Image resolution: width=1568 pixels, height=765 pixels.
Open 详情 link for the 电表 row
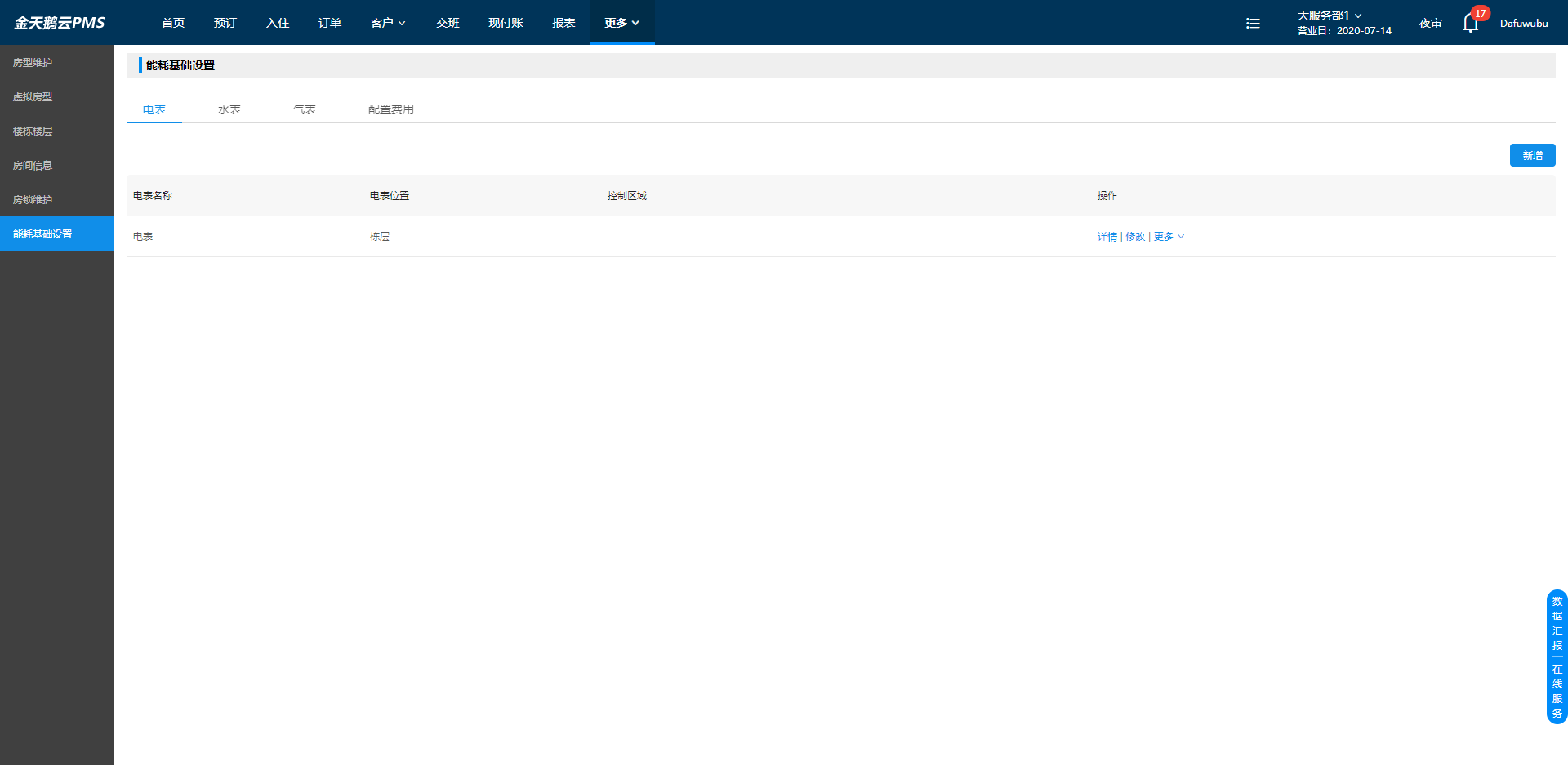pyautogui.click(x=1107, y=237)
